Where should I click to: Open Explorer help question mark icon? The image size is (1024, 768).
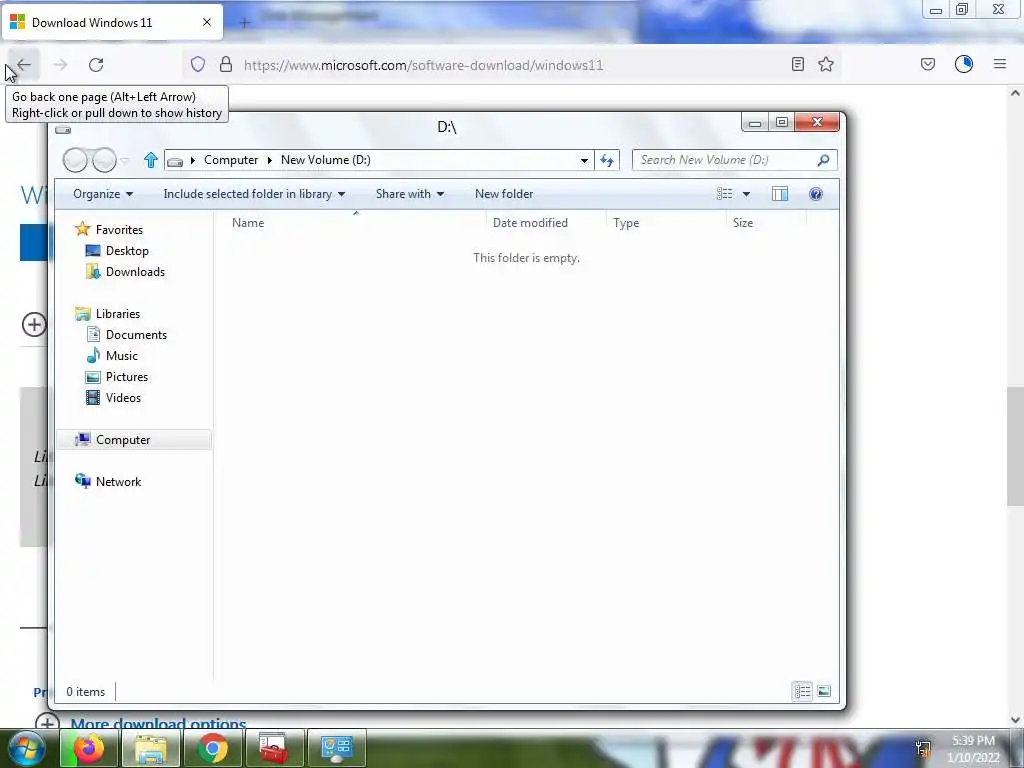click(816, 194)
